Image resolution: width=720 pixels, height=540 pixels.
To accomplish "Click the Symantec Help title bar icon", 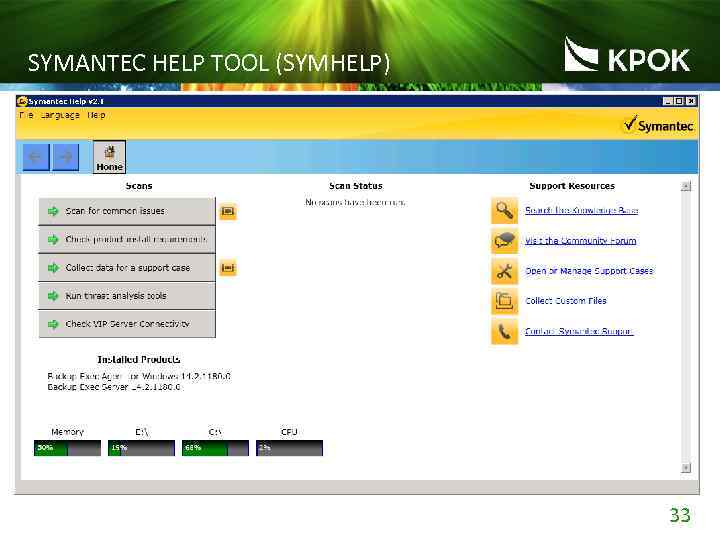I will (x=22, y=101).
